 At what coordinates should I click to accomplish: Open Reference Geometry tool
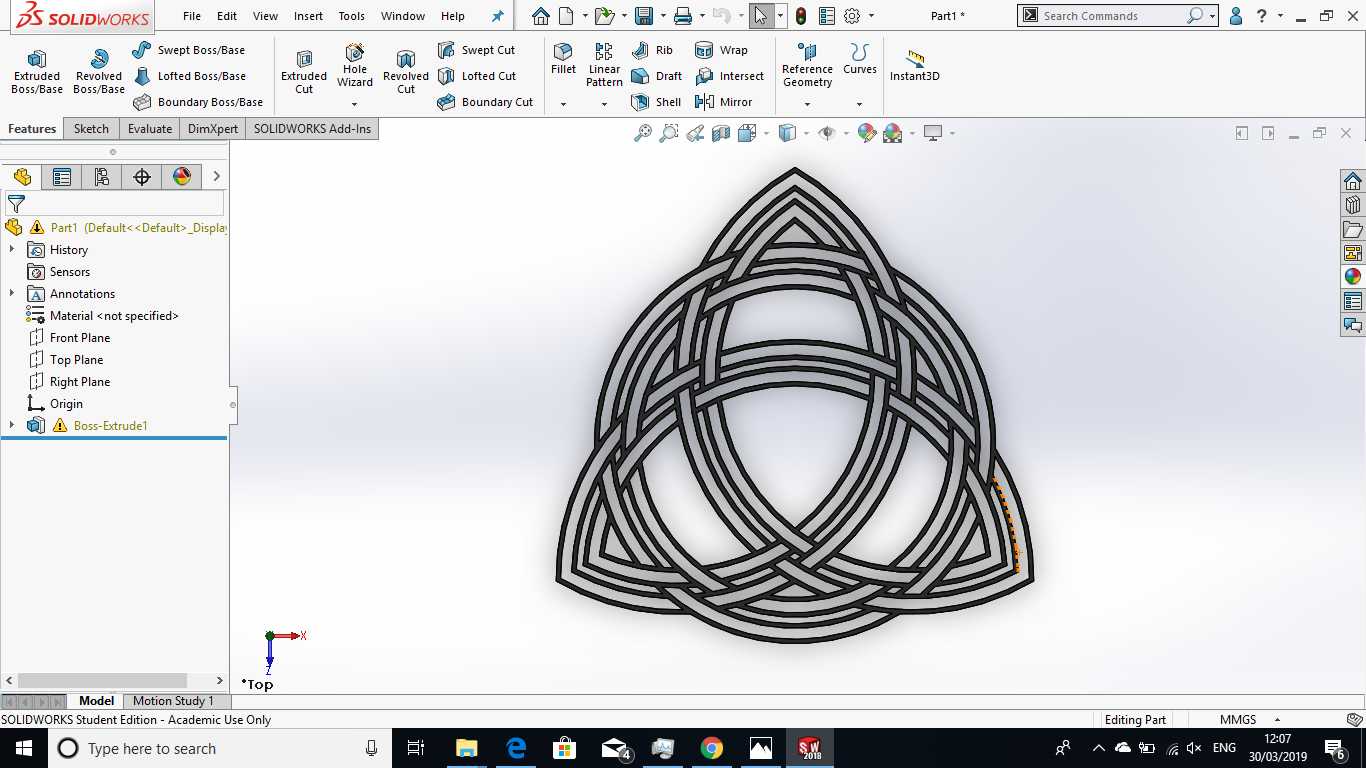pos(807,64)
